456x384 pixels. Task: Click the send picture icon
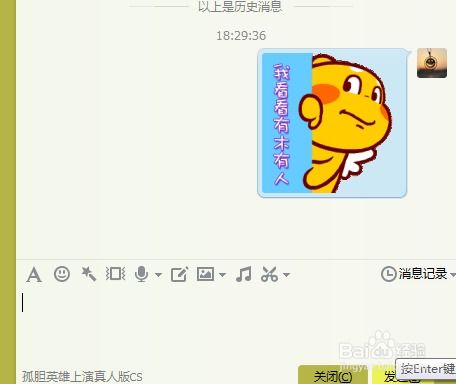[205, 274]
